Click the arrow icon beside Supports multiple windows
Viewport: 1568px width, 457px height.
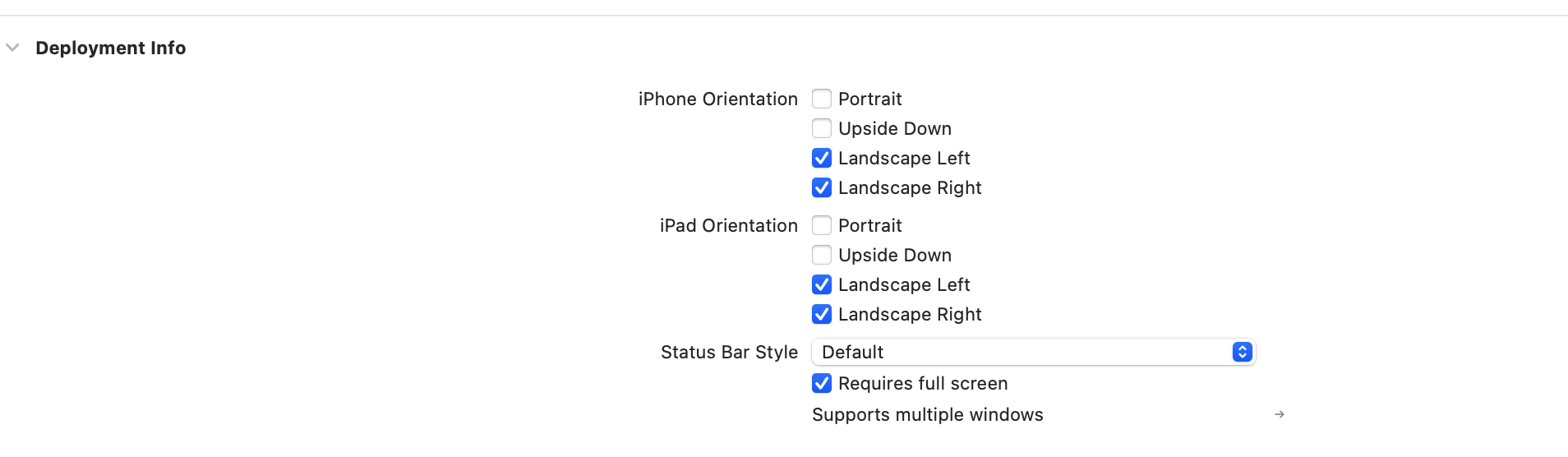tap(1279, 414)
